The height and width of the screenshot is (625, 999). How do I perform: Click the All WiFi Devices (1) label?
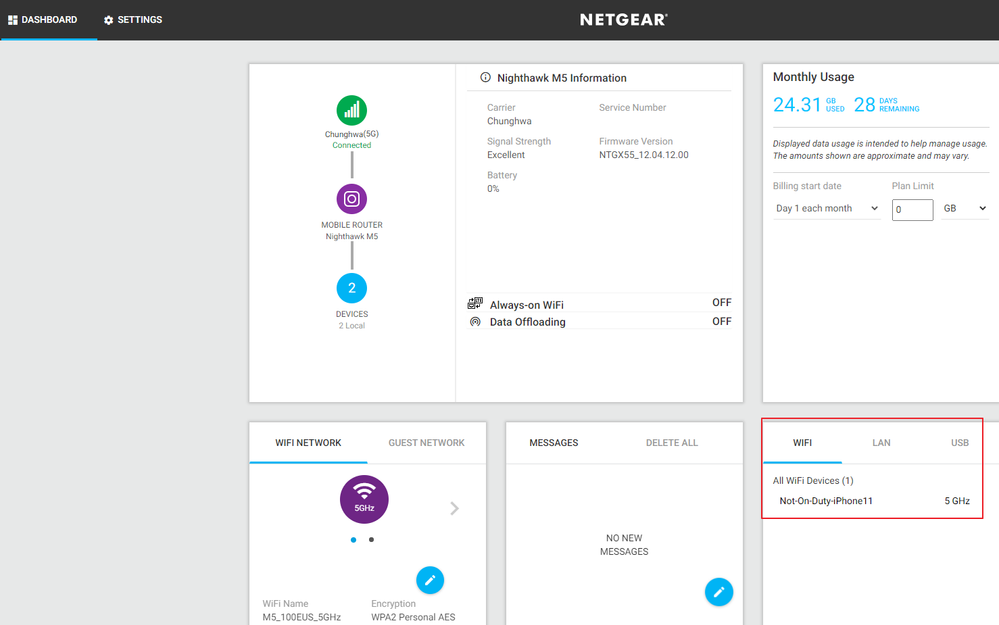pos(813,480)
